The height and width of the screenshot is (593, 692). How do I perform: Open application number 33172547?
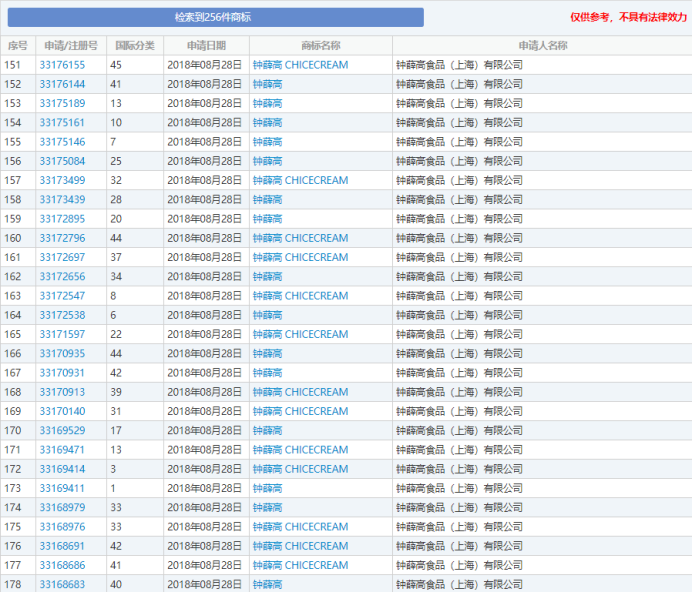tap(62, 296)
